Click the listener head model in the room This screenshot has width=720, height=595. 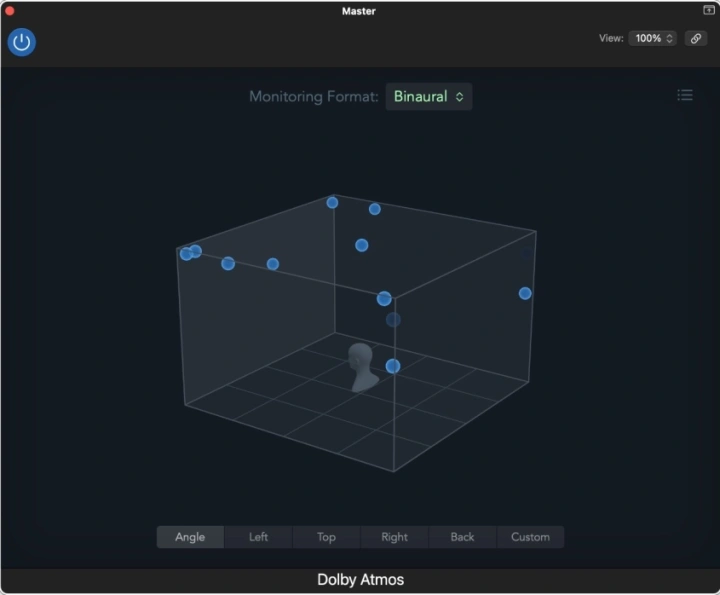(362, 368)
